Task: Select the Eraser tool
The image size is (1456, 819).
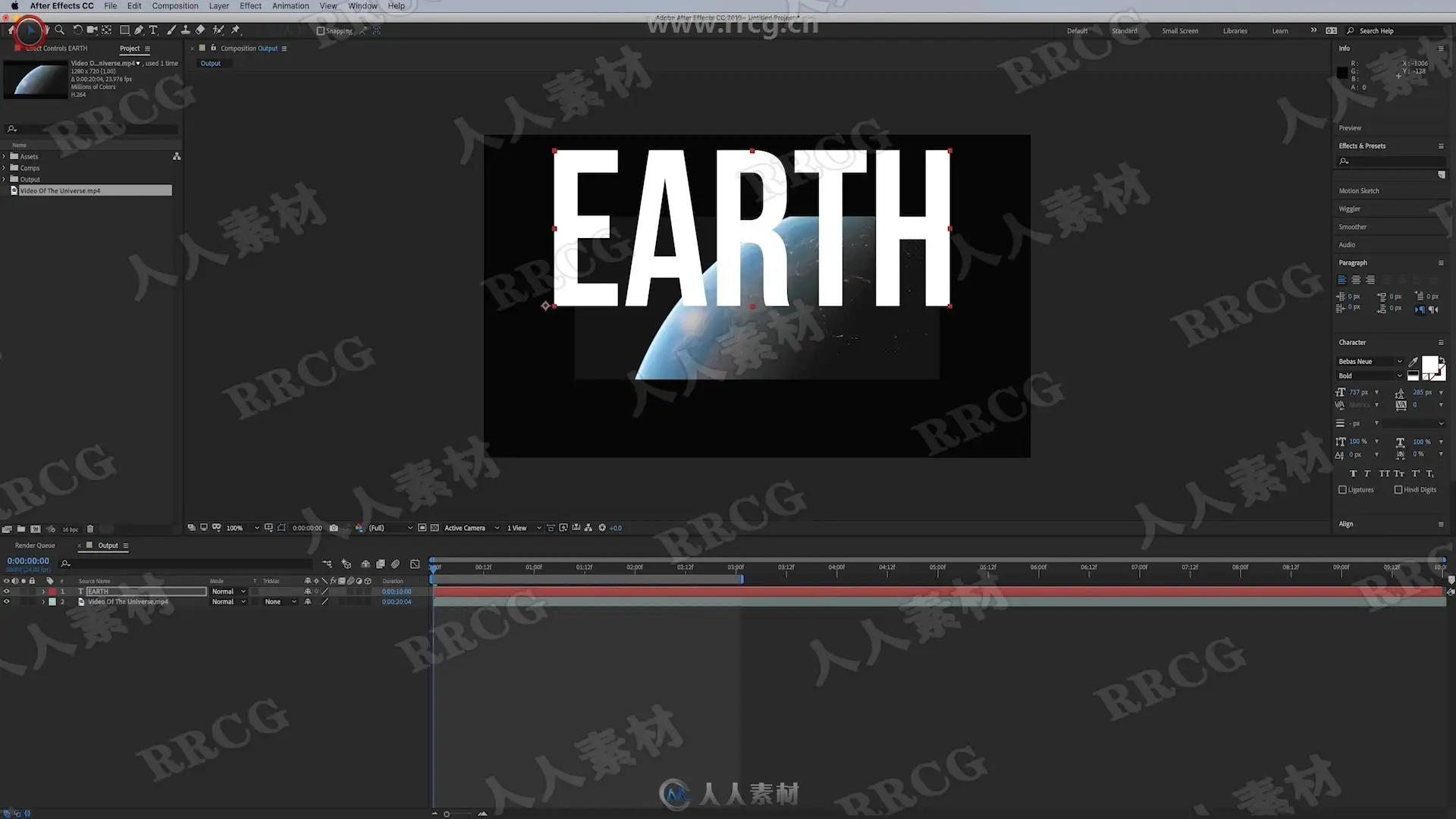Action: tap(200, 30)
